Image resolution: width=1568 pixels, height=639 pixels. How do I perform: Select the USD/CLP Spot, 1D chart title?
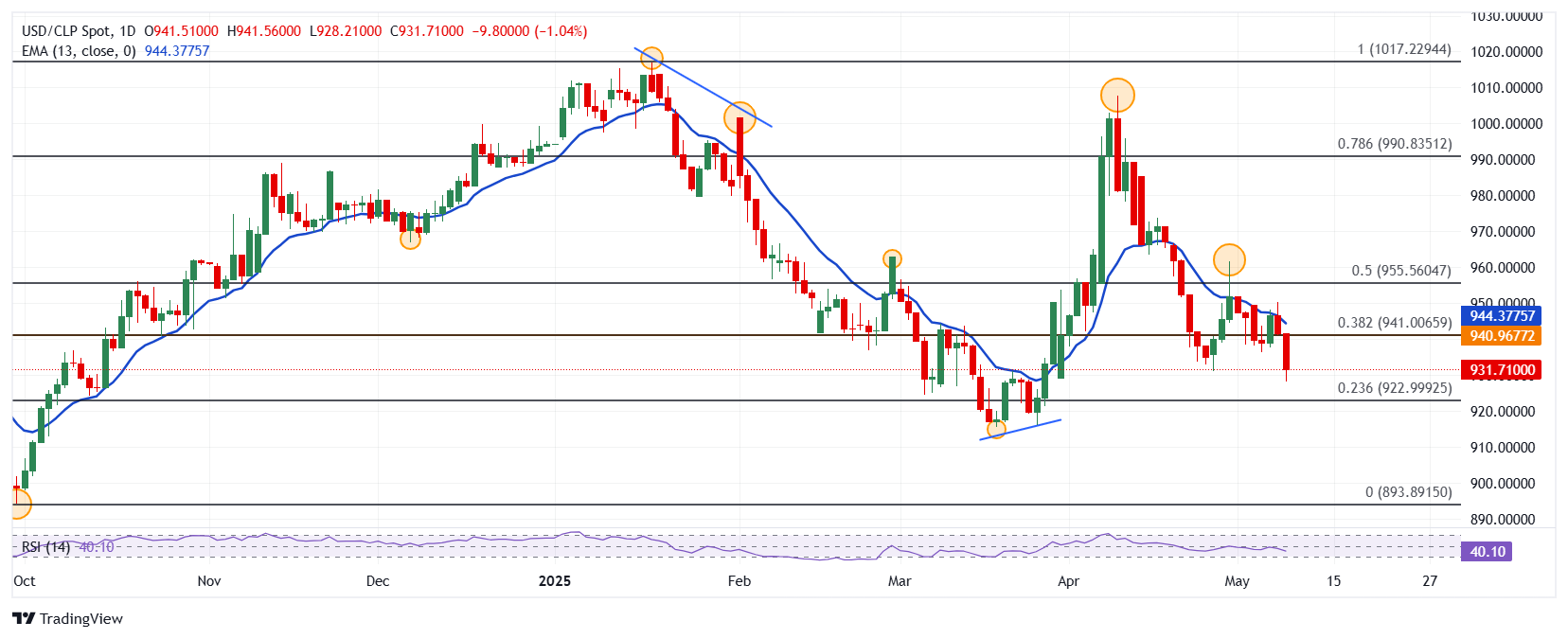click(x=80, y=31)
